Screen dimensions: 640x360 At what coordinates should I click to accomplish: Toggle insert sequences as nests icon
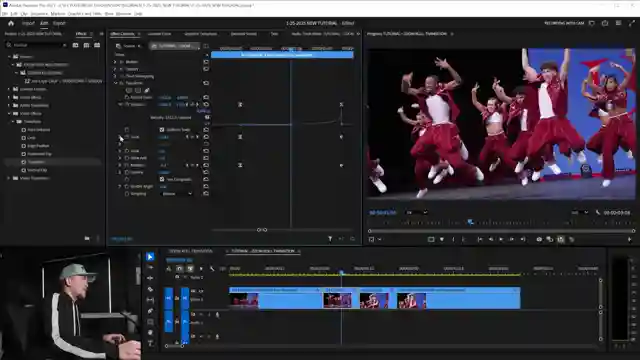click(x=169, y=269)
